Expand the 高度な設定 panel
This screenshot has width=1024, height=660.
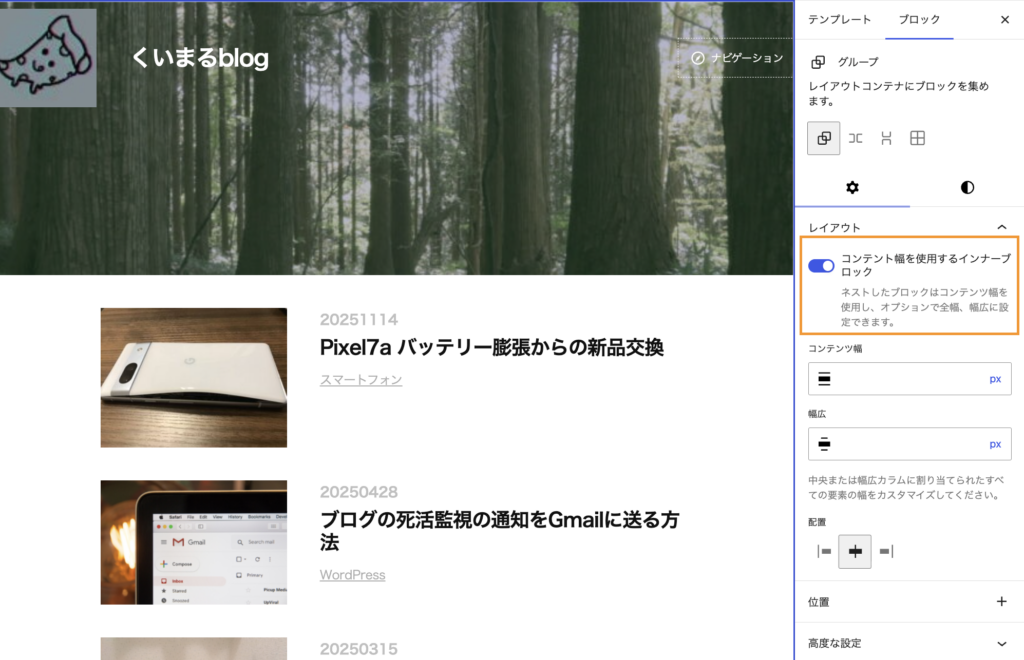[1002, 644]
